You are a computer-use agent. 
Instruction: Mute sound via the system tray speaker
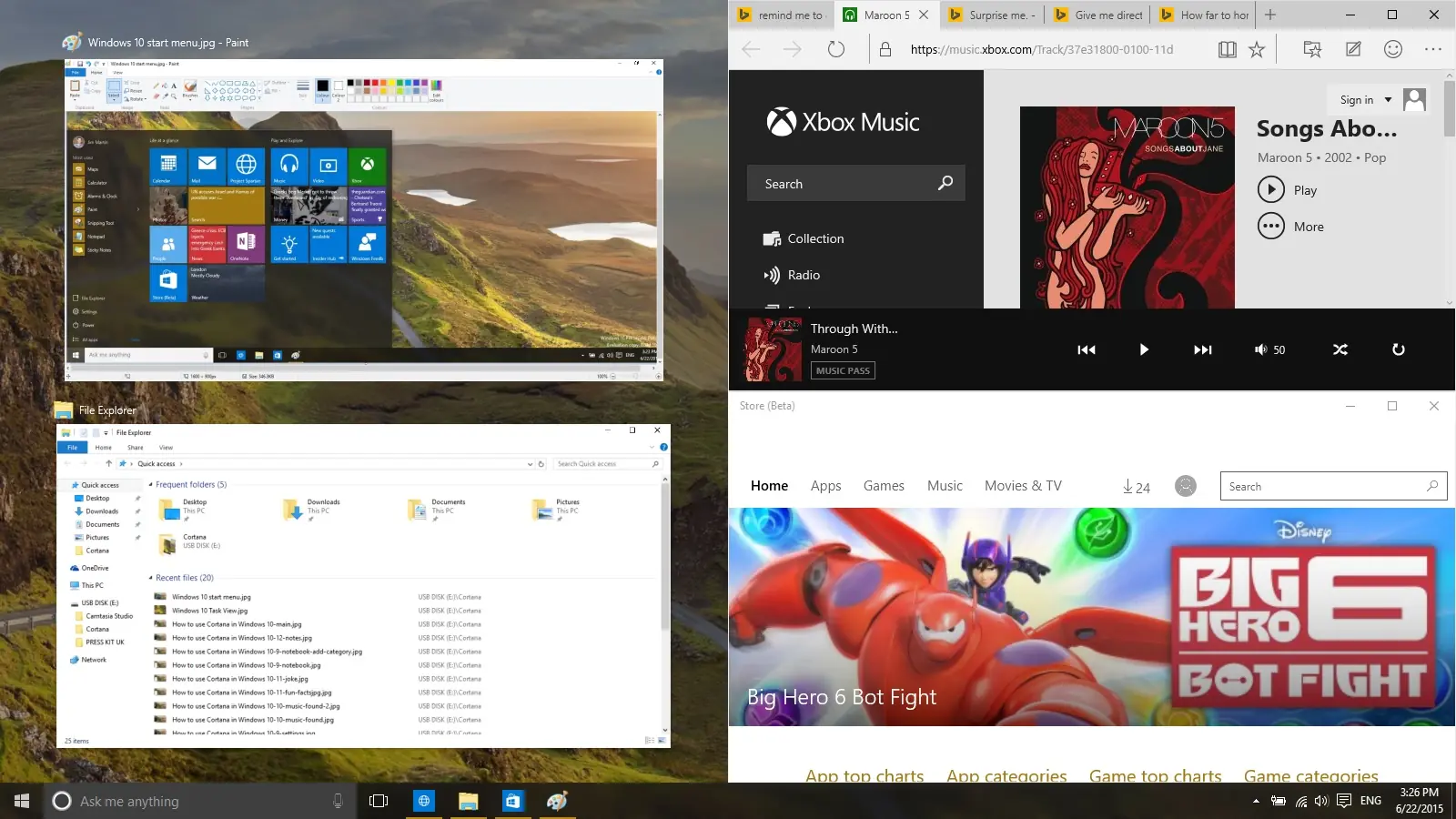pyautogui.click(x=1321, y=801)
